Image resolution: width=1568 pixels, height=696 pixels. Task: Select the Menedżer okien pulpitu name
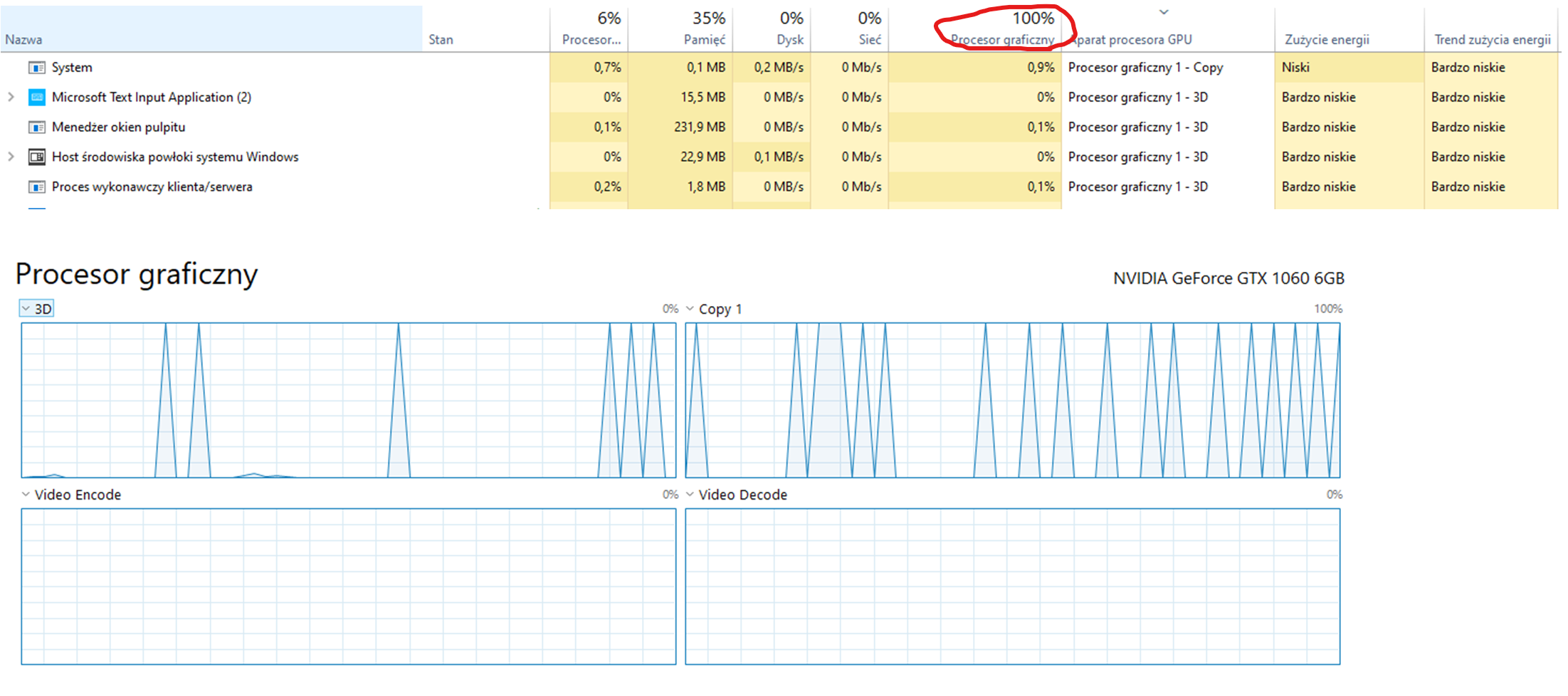click(x=118, y=127)
